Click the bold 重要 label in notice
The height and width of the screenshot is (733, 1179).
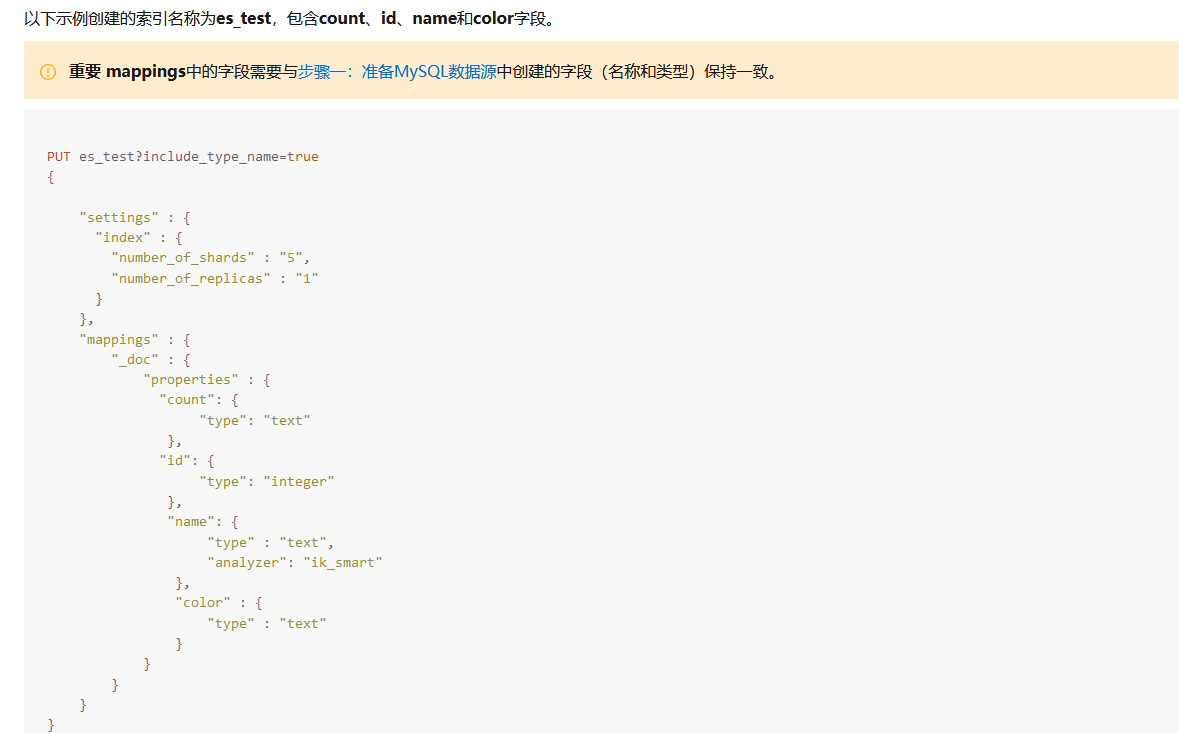(x=85, y=71)
